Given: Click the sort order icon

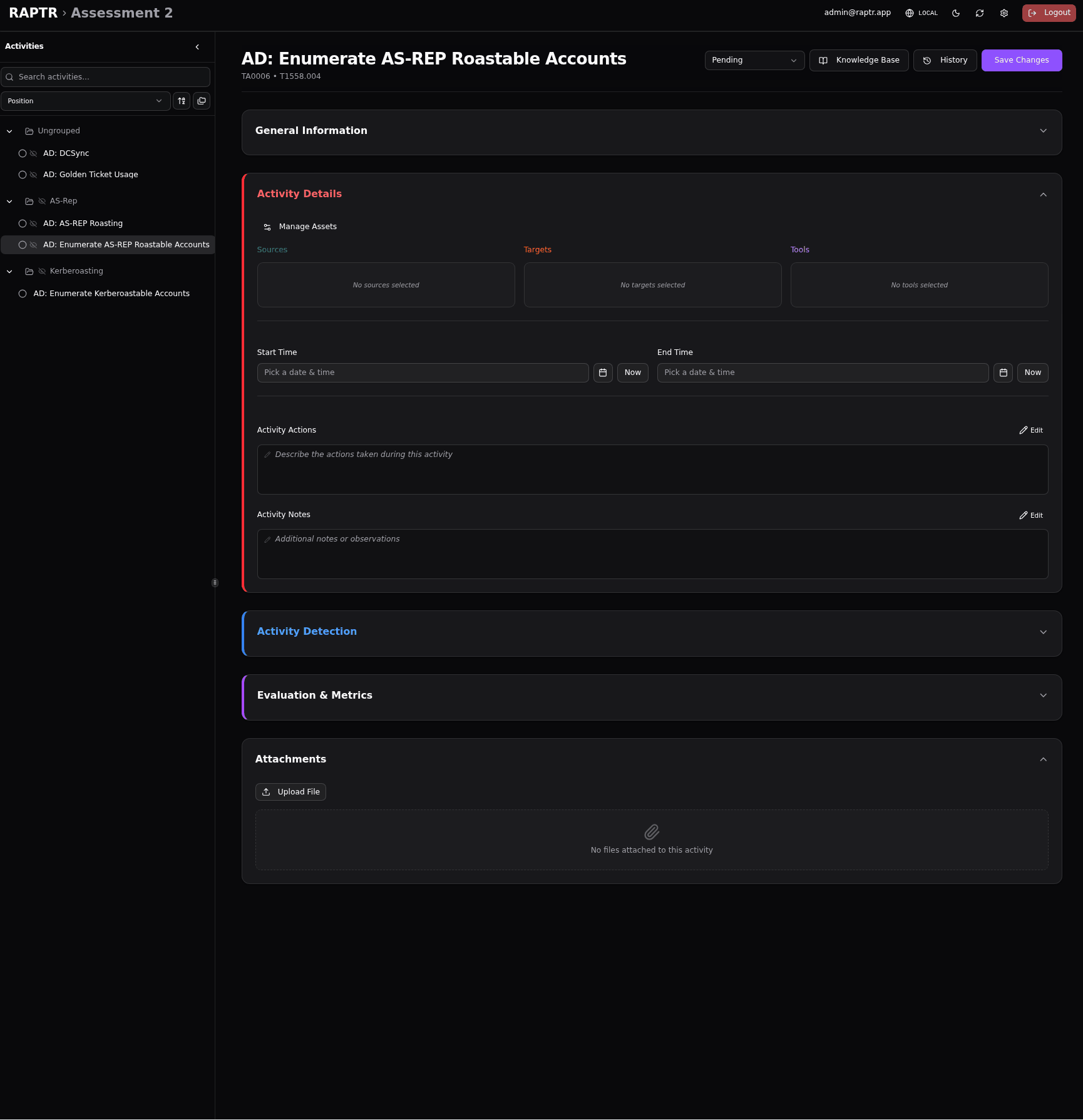Looking at the screenshot, I should [x=182, y=101].
